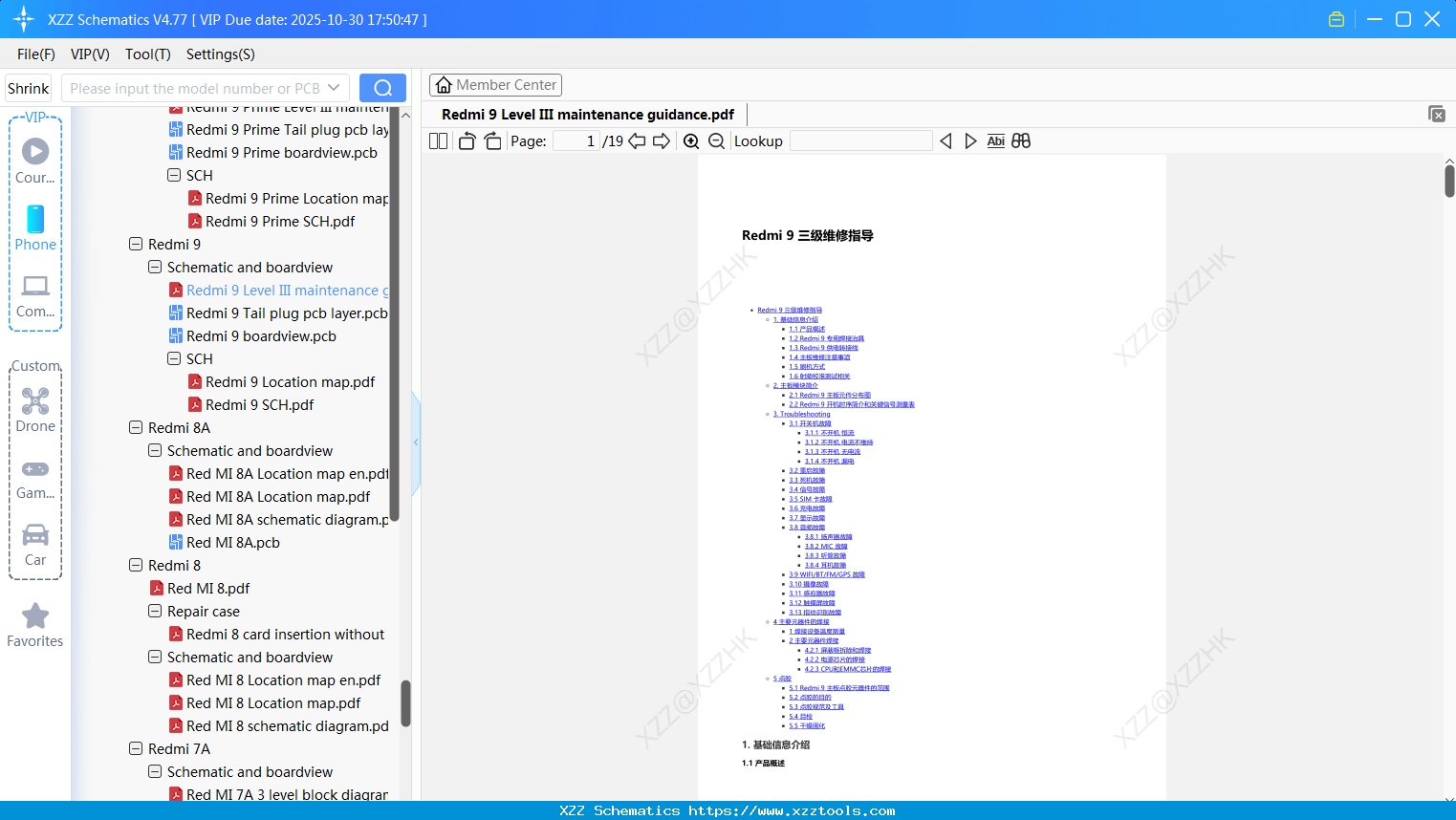Open 'Redmi 9 Prime boardview.pcb'
The width and height of the screenshot is (1456, 820).
[x=282, y=152]
